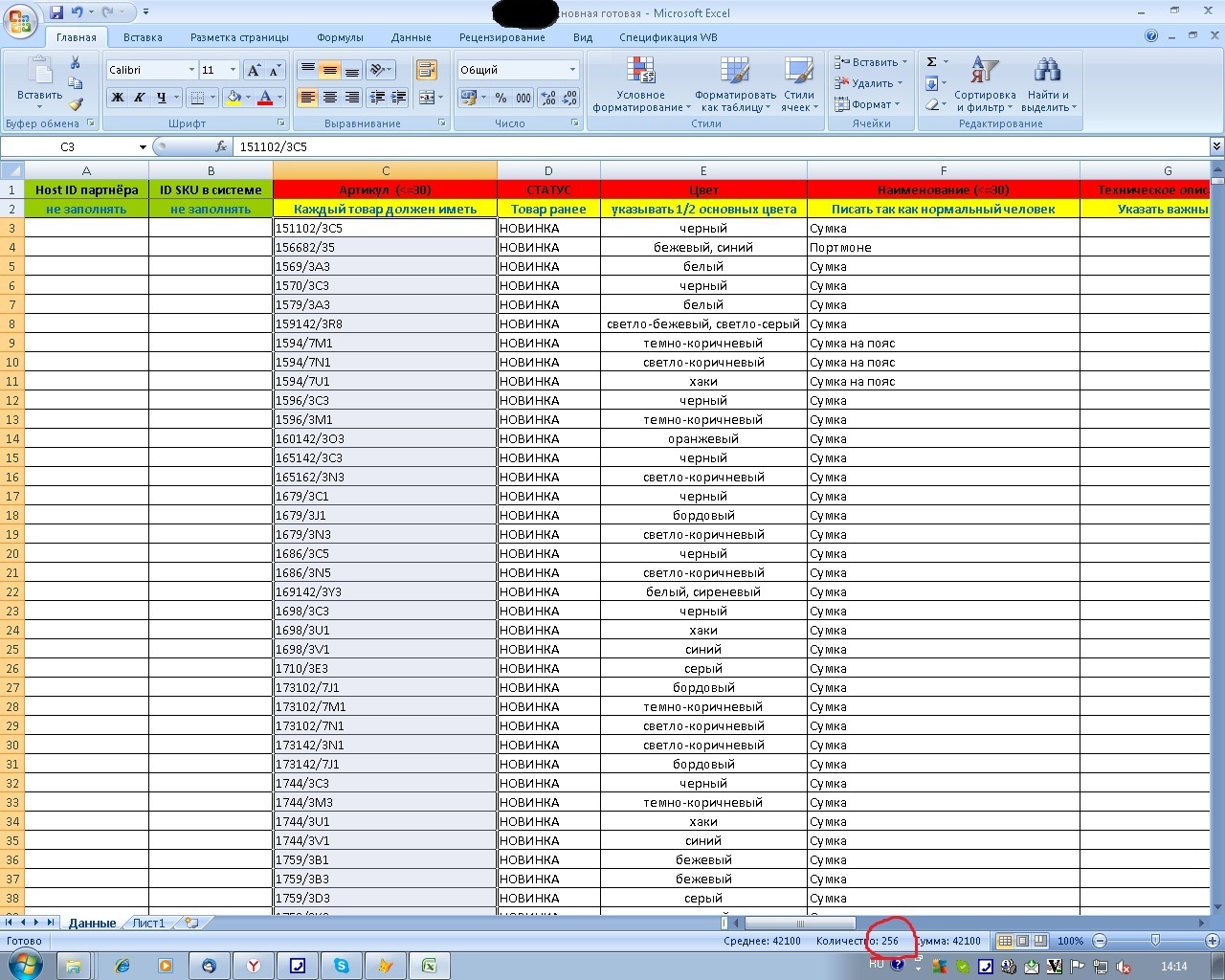The width and height of the screenshot is (1225, 980).
Task: Open the Calibri font name dropdown
Action: [191, 70]
